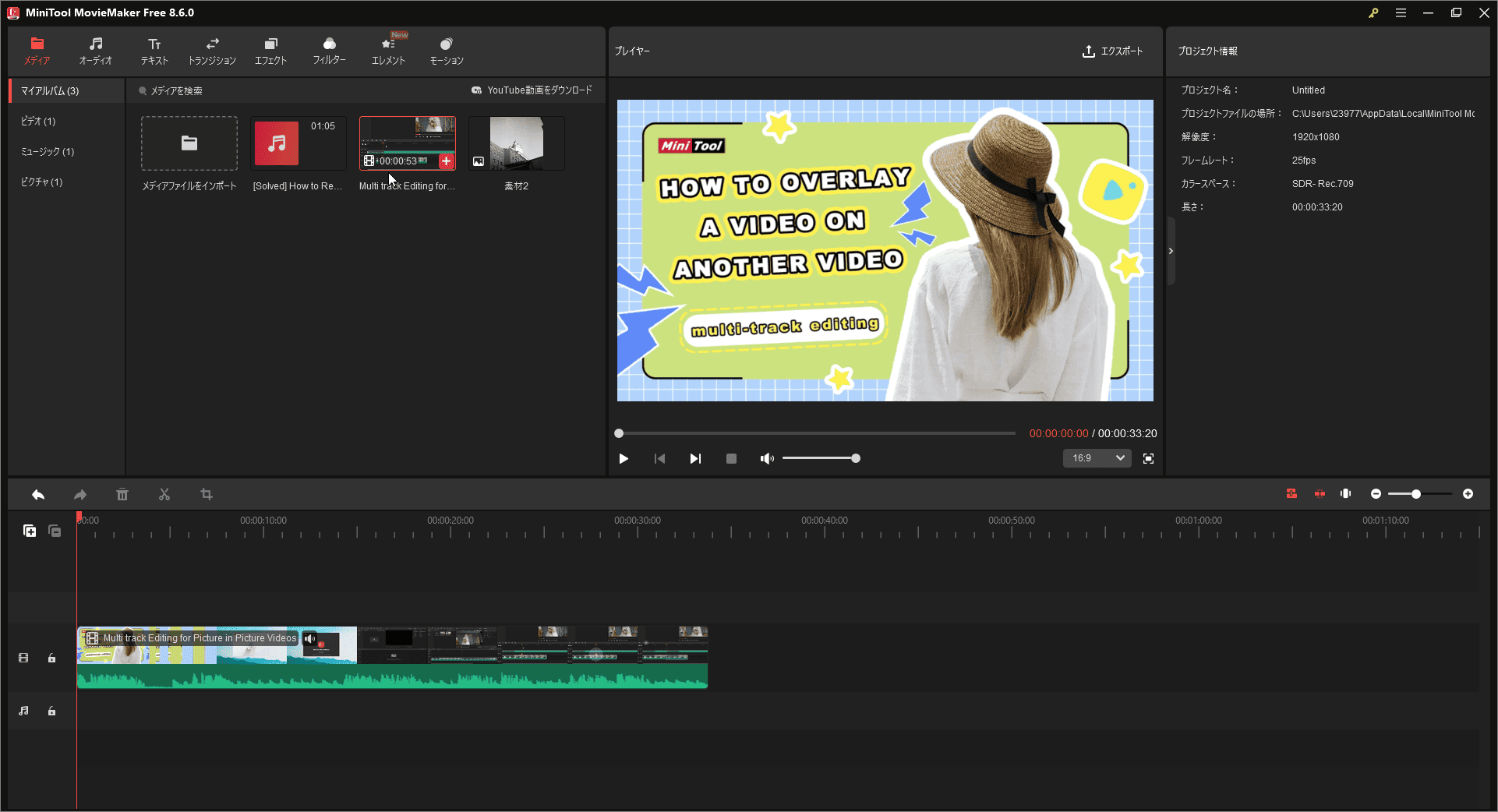
Task: Open the crop tool in timeline toolbar
Action: [206, 494]
